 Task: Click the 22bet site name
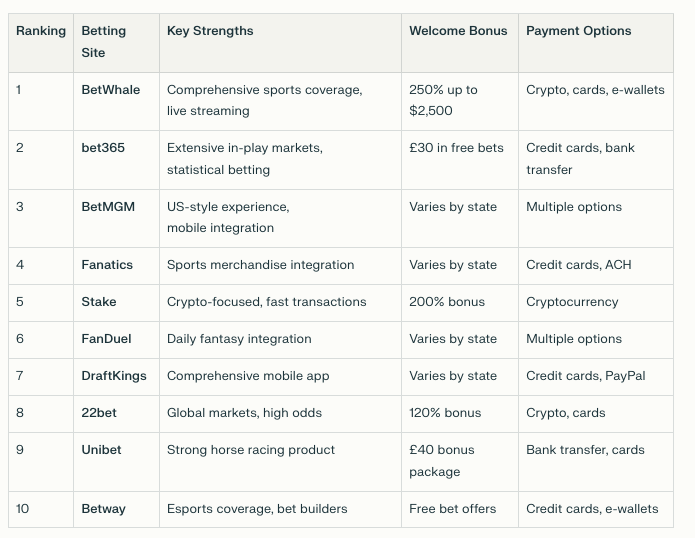99,413
